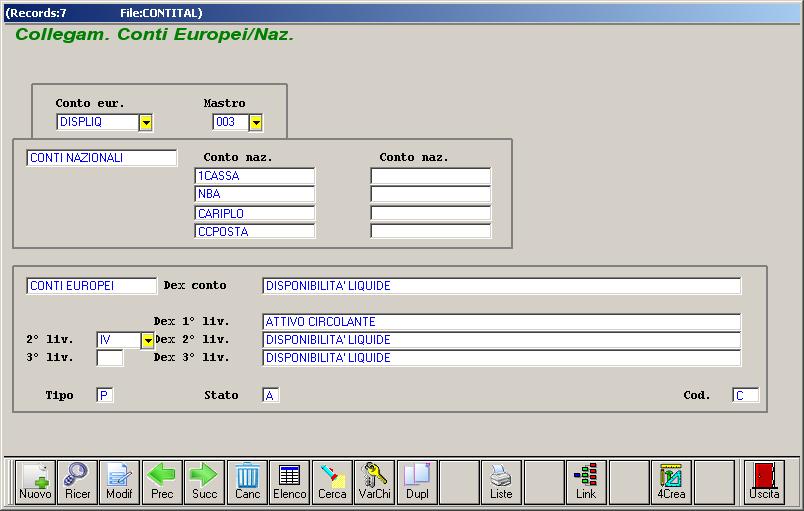Print lists with Liste printer icon
Viewport: 804px width, 511px height.
pos(501,482)
